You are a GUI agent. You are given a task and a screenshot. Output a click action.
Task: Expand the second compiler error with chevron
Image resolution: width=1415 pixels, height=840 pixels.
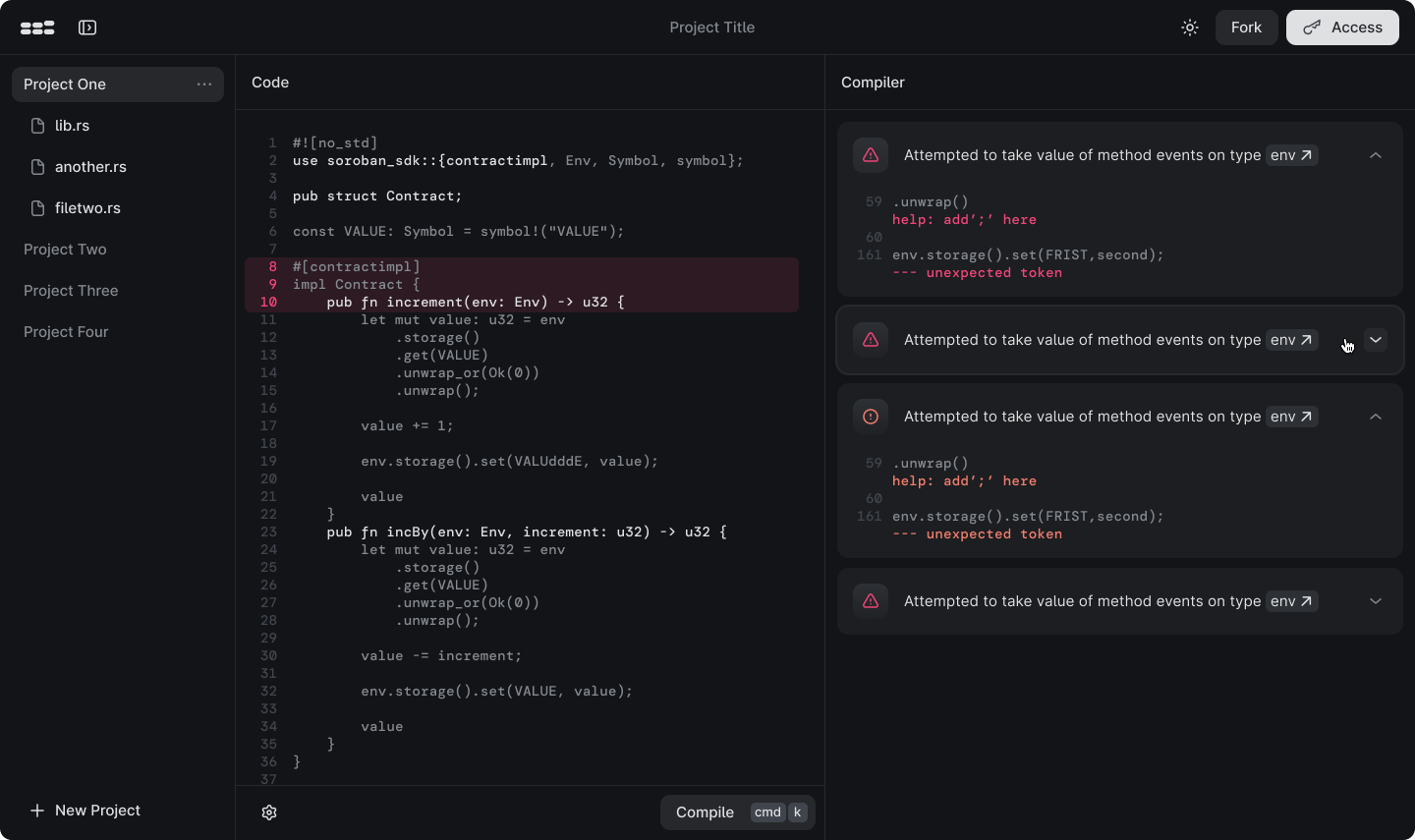coord(1376,340)
